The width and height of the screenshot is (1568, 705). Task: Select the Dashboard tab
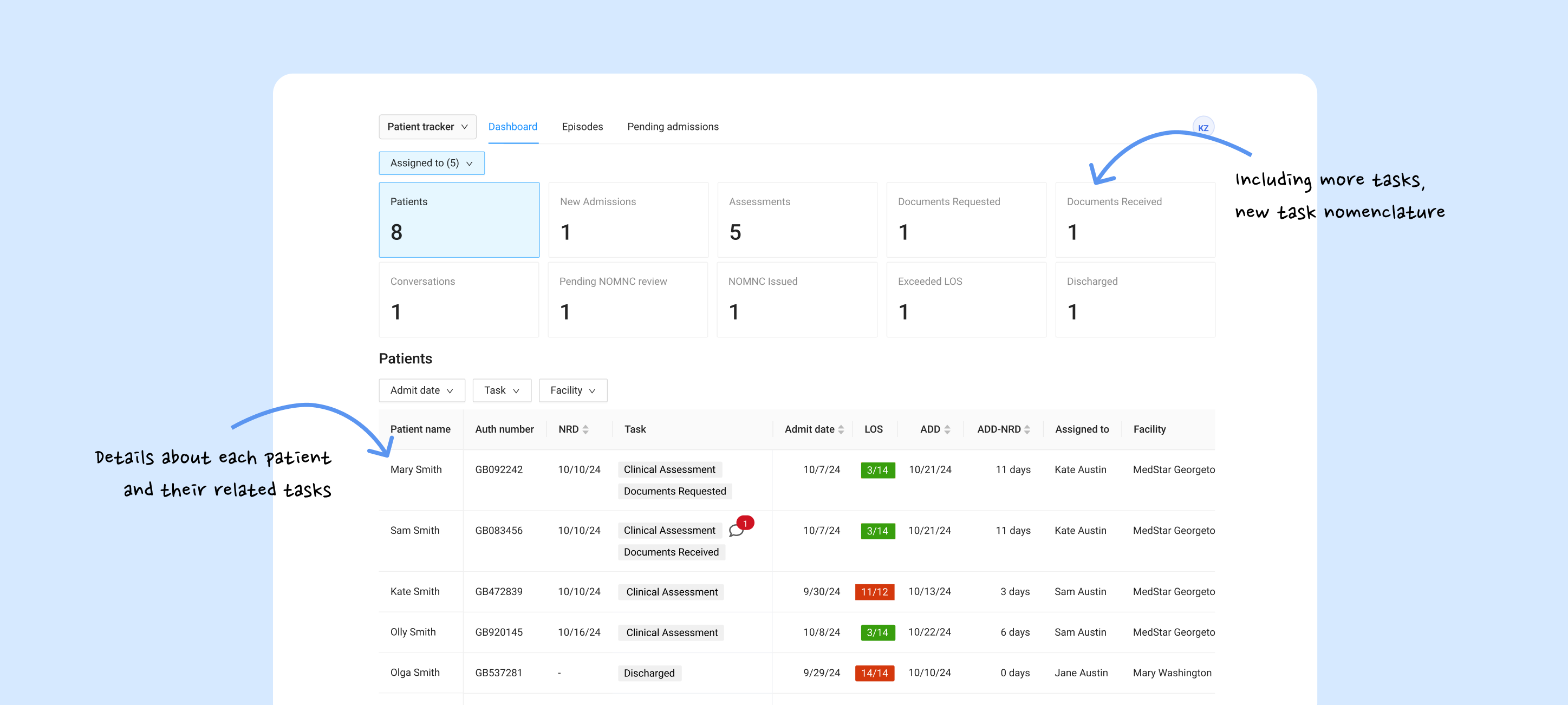point(512,127)
